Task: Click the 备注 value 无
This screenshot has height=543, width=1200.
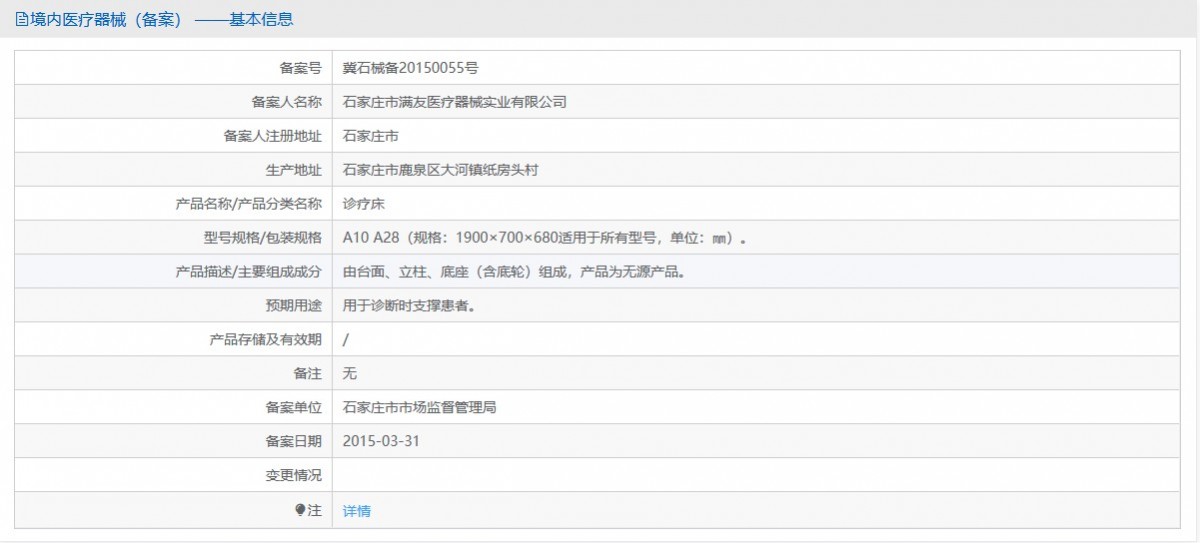Action: tap(350, 374)
